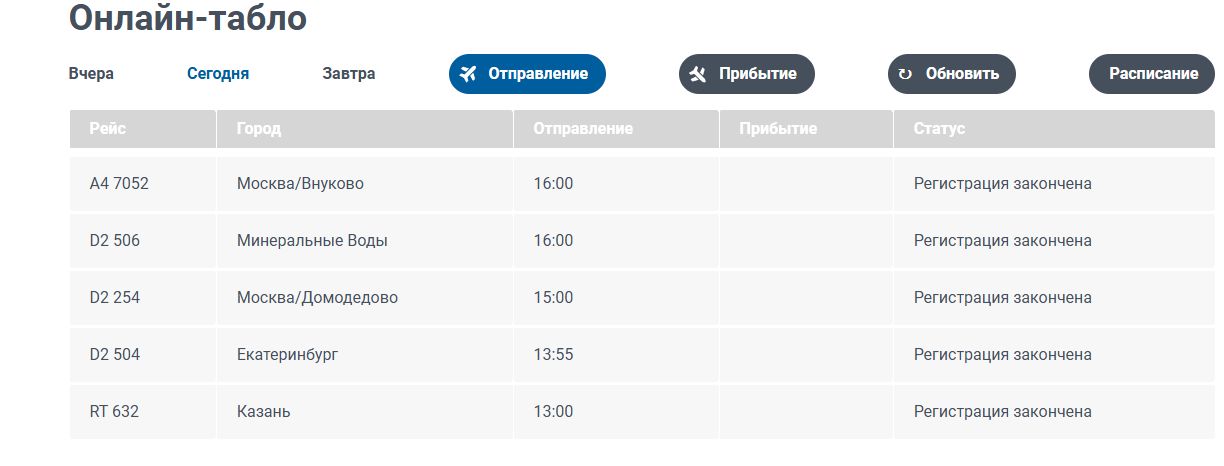This screenshot has height=466, width=1224.
Task: Click the Онлайн-табло page heading
Action: click(x=188, y=19)
